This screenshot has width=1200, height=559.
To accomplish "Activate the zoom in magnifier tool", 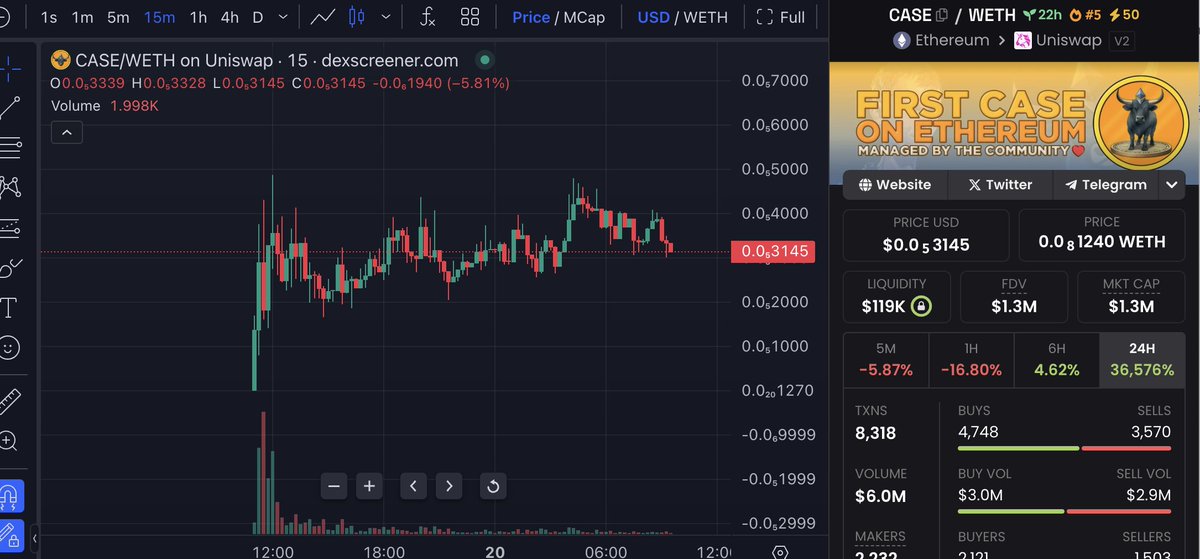I will tap(10, 441).
